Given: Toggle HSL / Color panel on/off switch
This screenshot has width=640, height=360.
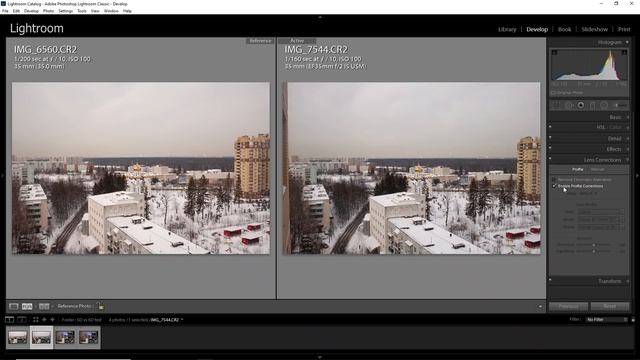Looking at the screenshot, I should pos(550,127).
